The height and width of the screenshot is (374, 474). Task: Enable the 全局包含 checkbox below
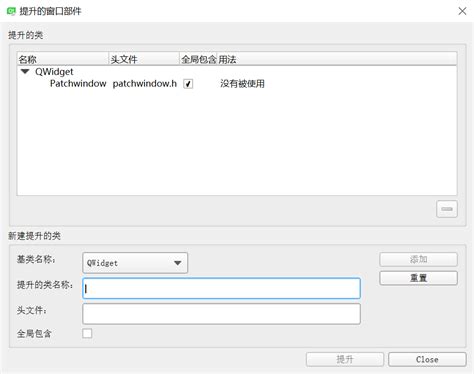pos(87,333)
